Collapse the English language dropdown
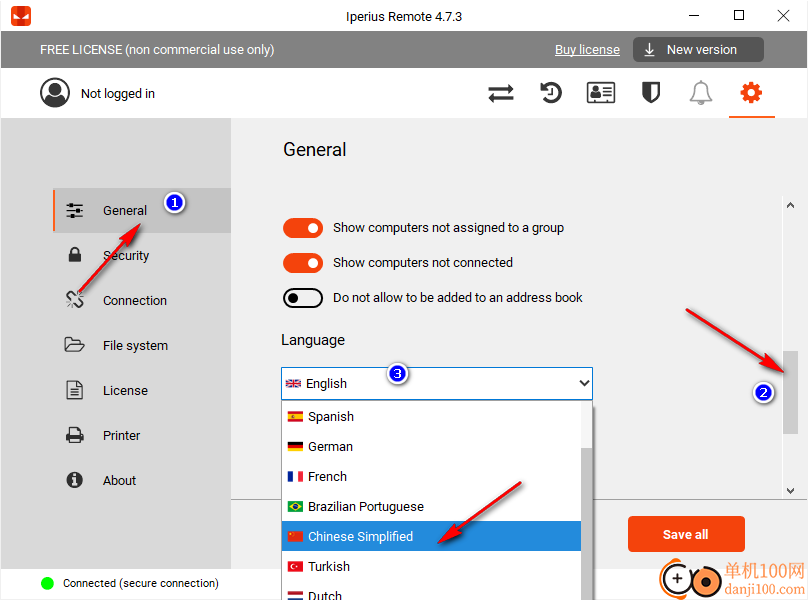The width and height of the screenshot is (808, 600). [x=437, y=384]
